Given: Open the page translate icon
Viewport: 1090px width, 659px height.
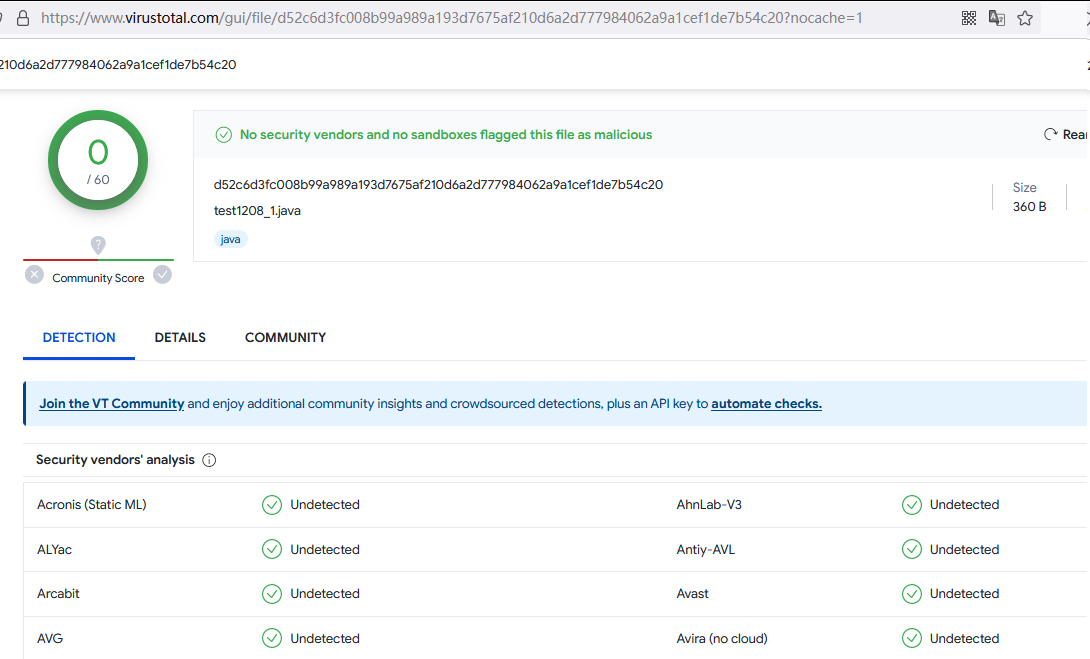Looking at the screenshot, I should (996, 18).
